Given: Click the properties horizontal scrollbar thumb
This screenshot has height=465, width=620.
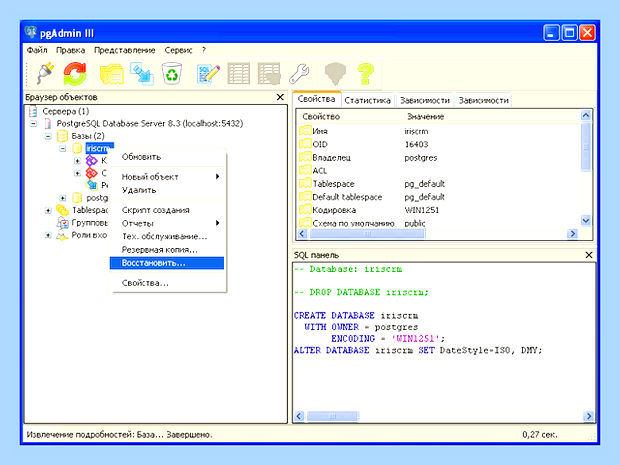Looking at the screenshot, I should (367, 234).
